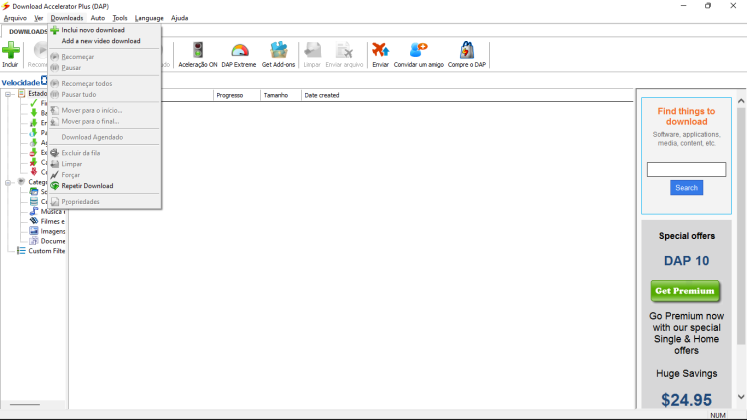Click the green Get Premium button

[685, 291]
